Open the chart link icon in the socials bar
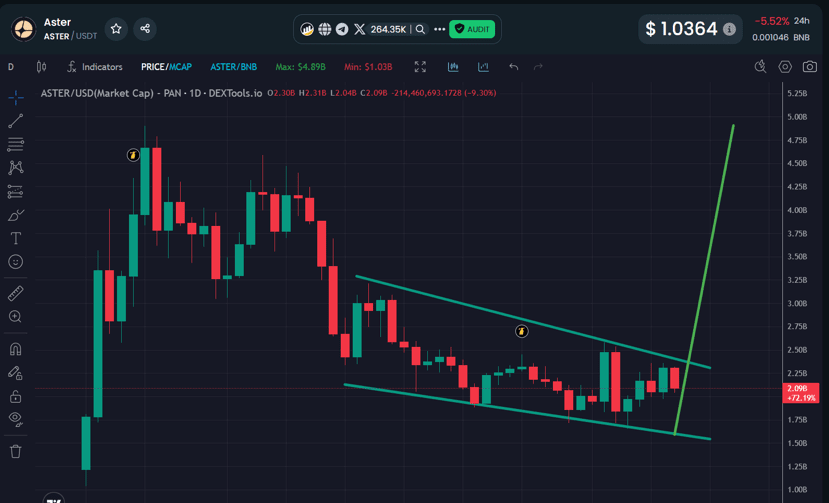This screenshot has width=829, height=503. tap(307, 29)
